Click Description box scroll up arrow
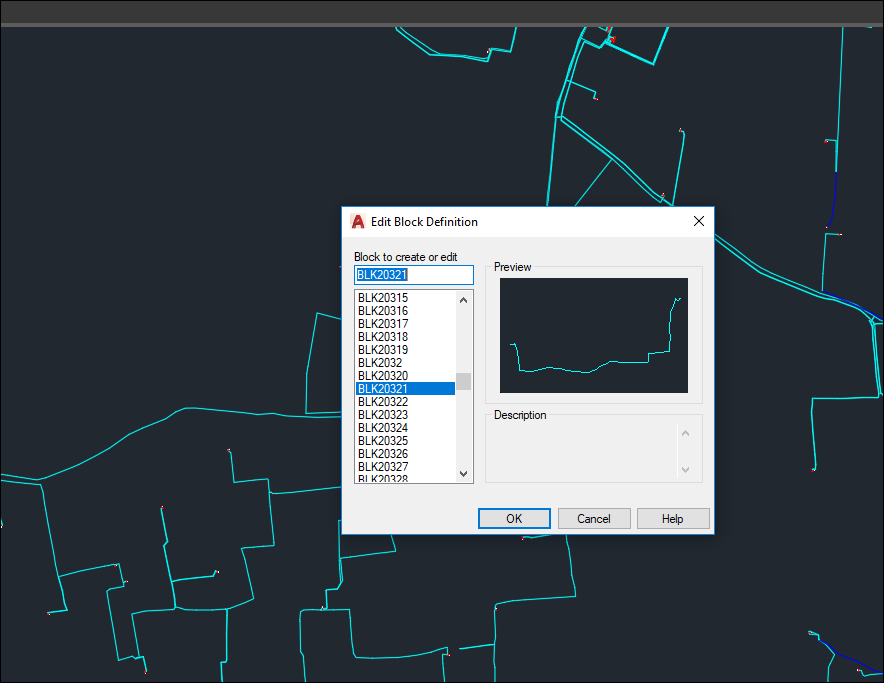The width and height of the screenshot is (884, 683). pyautogui.click(x=686, y=433)
